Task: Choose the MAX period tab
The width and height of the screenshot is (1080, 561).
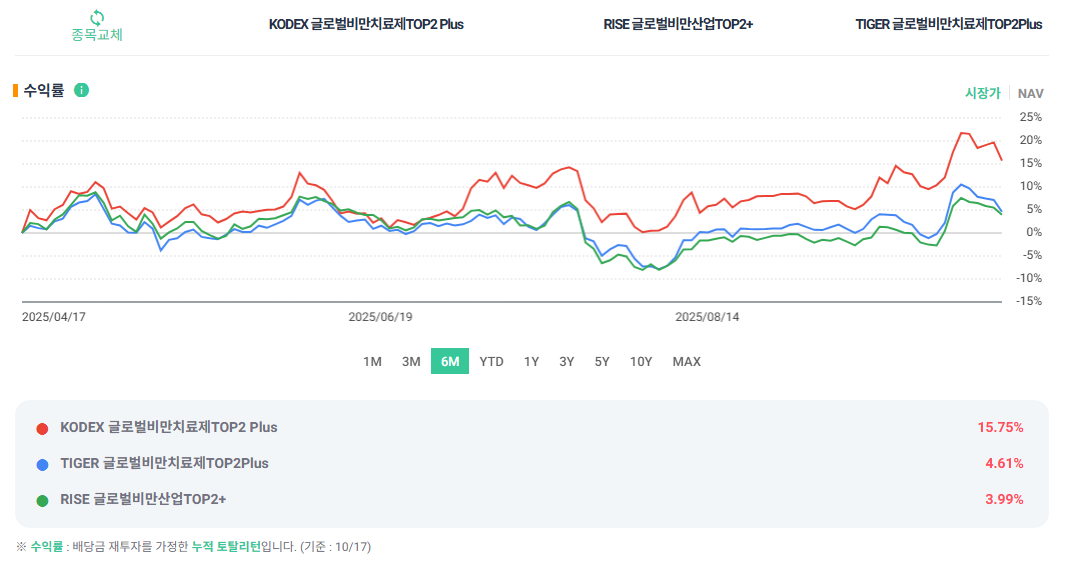Action: pos(686,361)
